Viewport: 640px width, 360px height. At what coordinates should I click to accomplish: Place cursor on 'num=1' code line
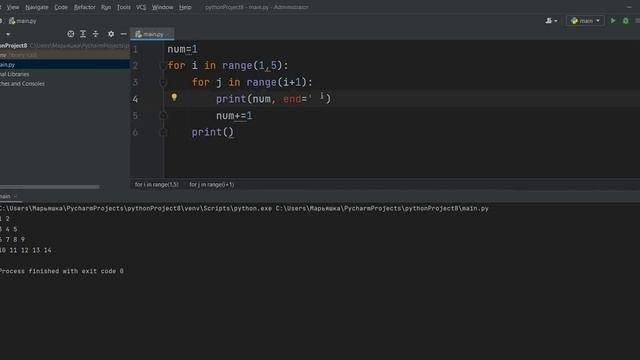(x=182, y=49)
